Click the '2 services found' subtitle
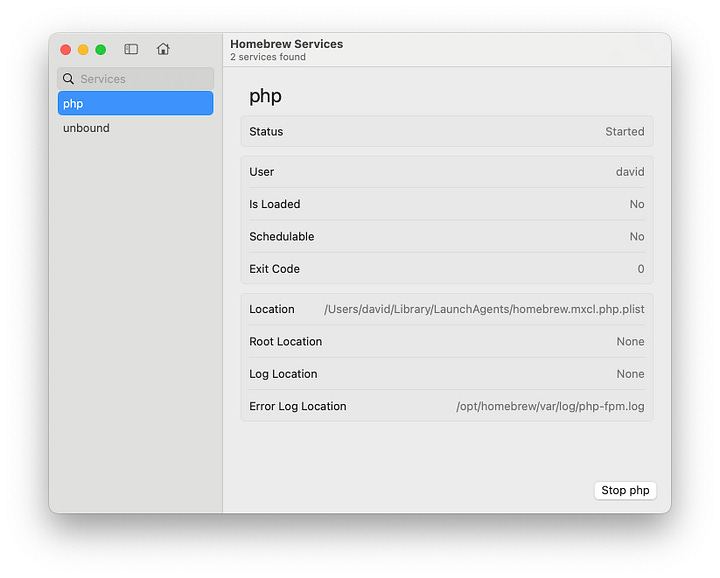The image size is (720, 578). point(268,57)
